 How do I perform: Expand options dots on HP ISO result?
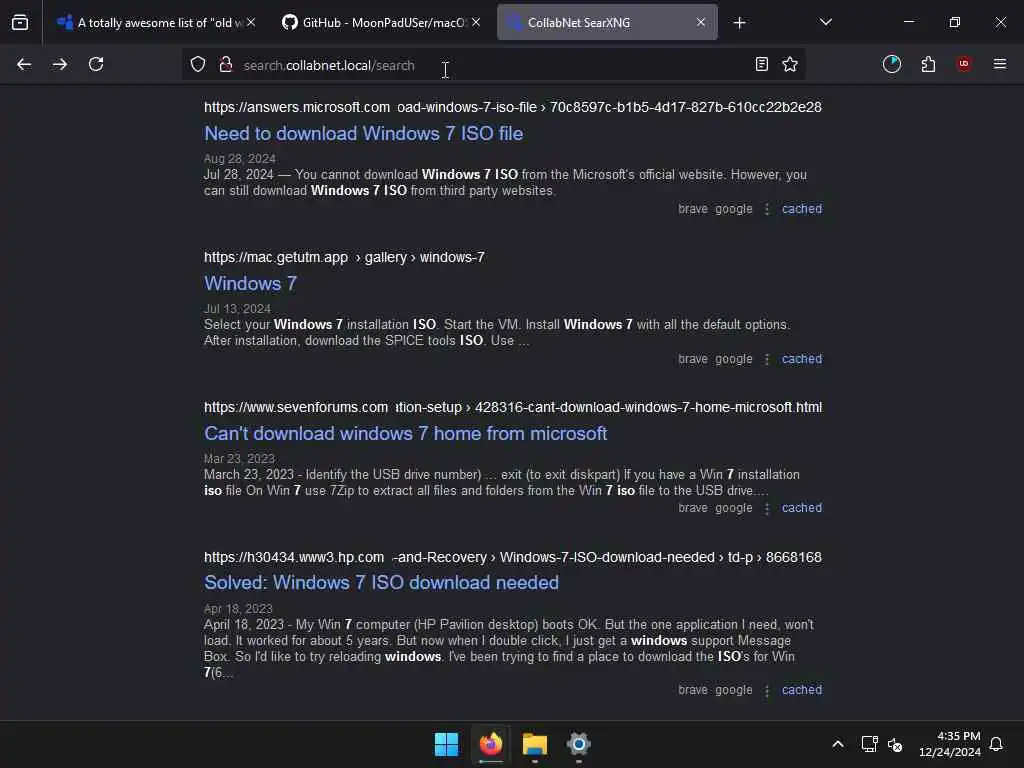pyautogui.click(x=767, y=690)
